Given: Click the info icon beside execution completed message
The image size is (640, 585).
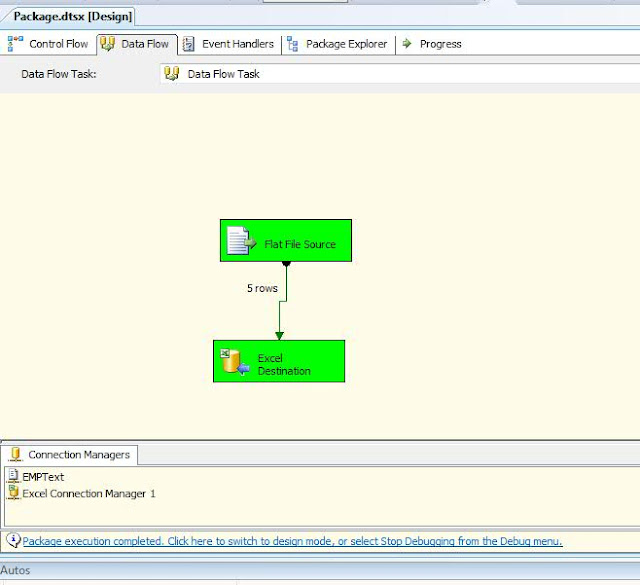Looking at the screenshot, I should pos(13,540).
